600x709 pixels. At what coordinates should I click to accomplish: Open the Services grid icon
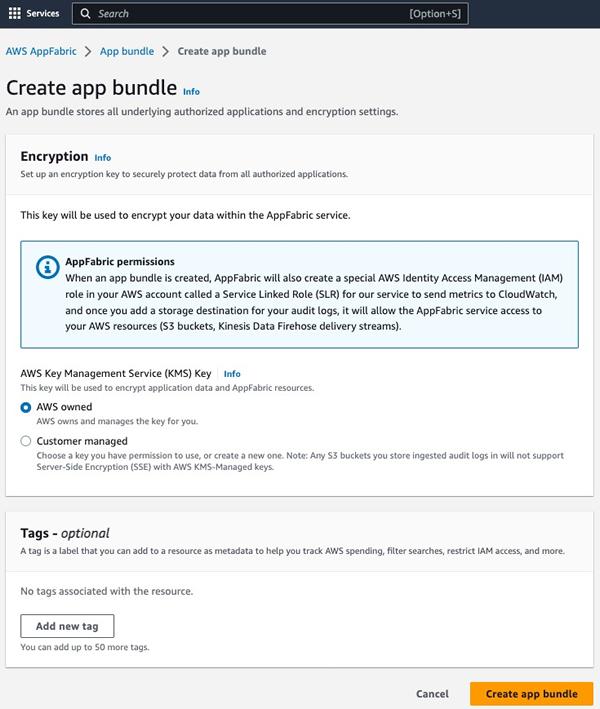click(x=15, y=14)
